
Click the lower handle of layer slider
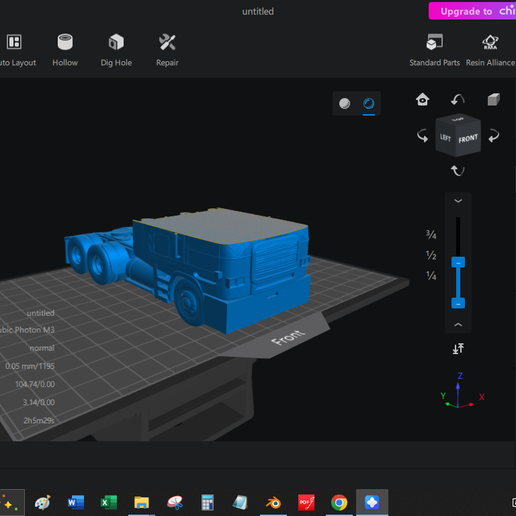pyautogui.click(x=458, y=303)
